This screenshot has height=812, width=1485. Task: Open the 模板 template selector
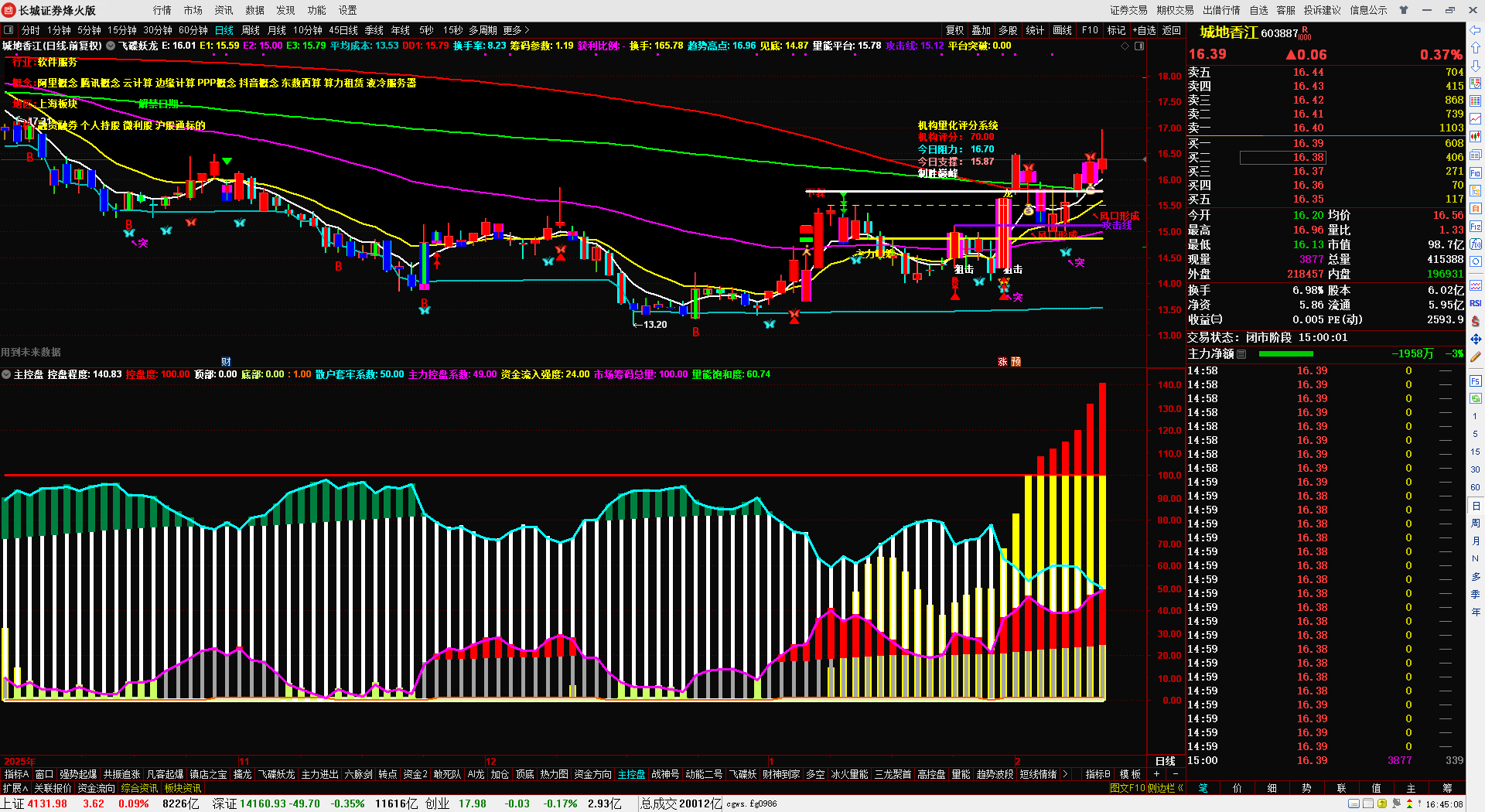[x=1131, y=774]
